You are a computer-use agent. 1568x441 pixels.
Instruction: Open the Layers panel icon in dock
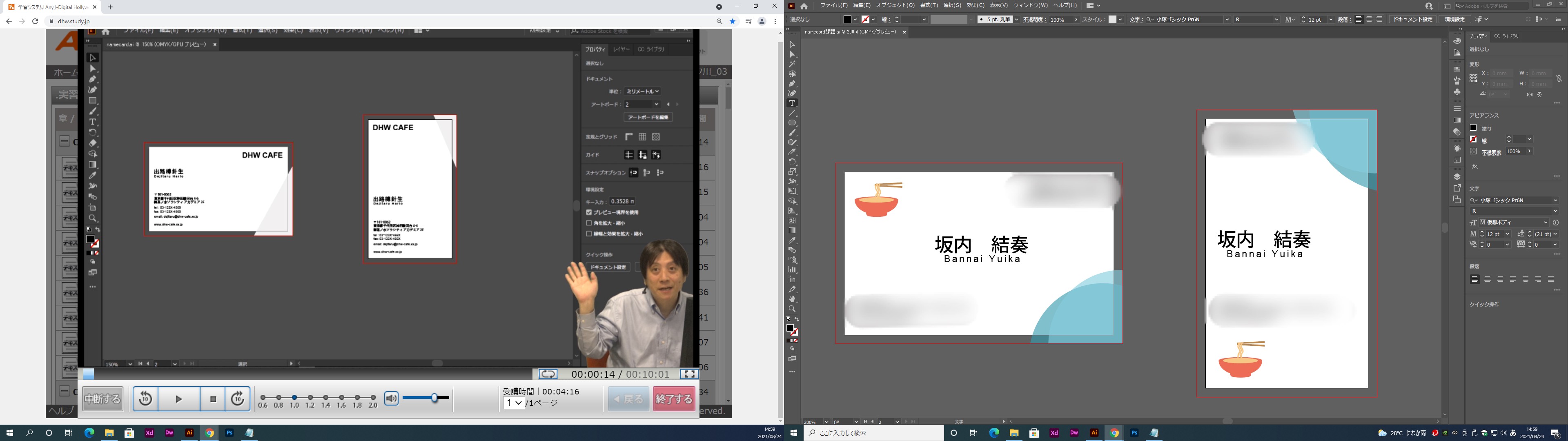[x=1457, y=177]
